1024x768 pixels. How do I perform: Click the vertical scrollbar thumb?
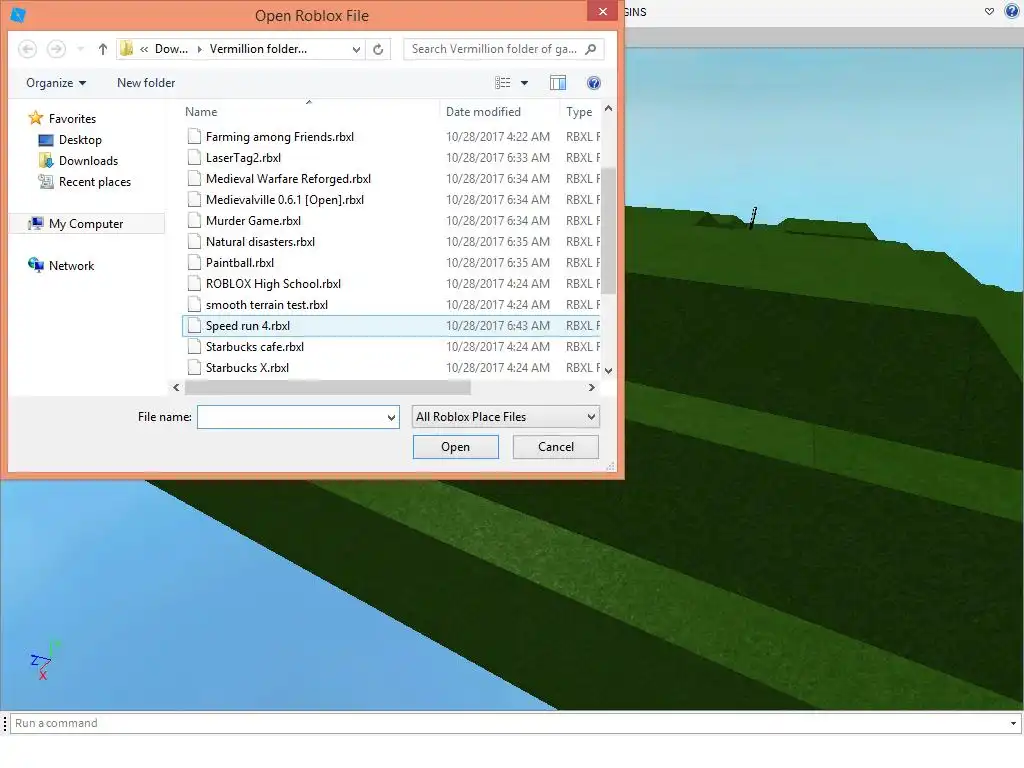(x=609, y=231)
